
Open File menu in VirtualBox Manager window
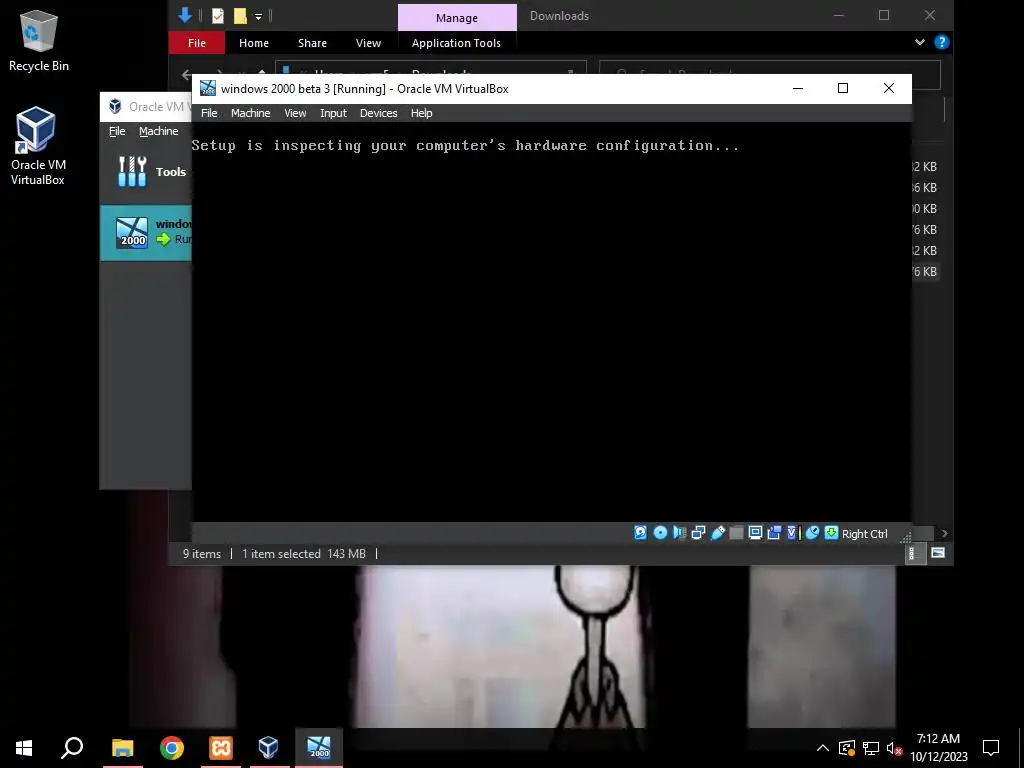(117, 131)
